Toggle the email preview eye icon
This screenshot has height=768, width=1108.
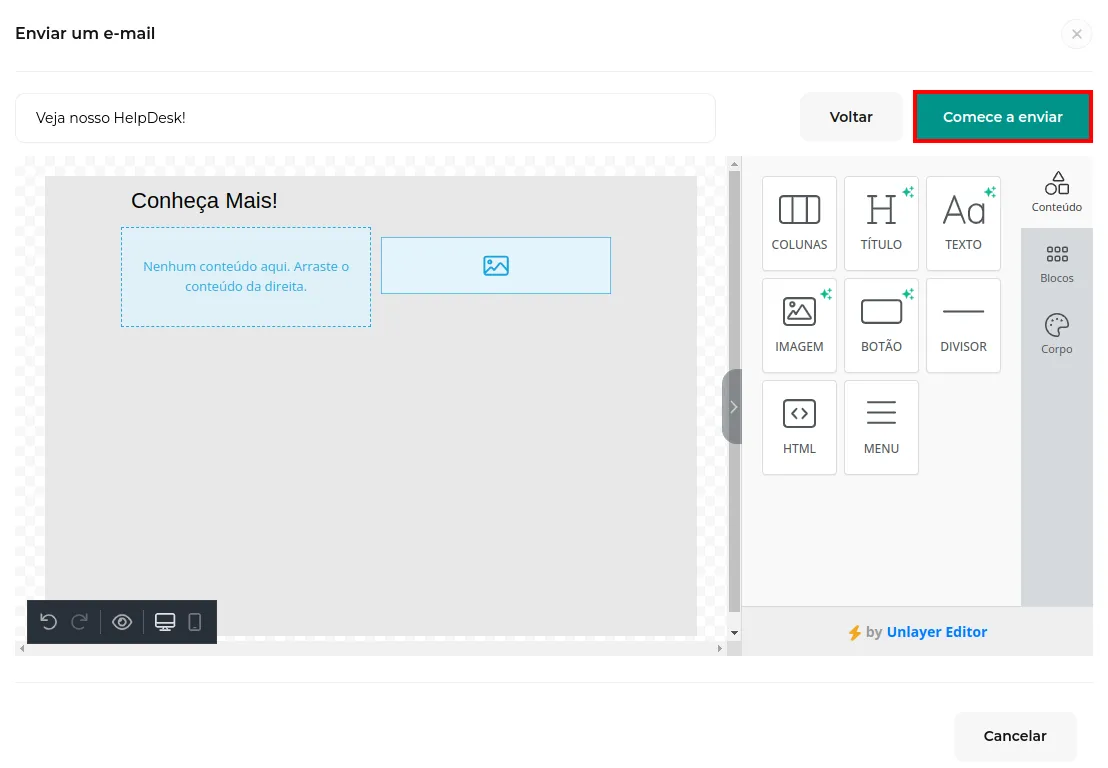[122, 622]
